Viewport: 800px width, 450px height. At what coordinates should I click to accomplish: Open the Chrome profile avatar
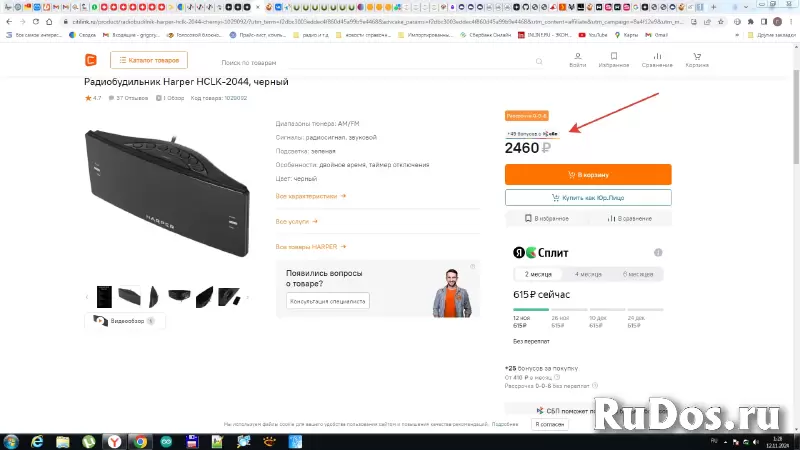[x=777, y=22]
